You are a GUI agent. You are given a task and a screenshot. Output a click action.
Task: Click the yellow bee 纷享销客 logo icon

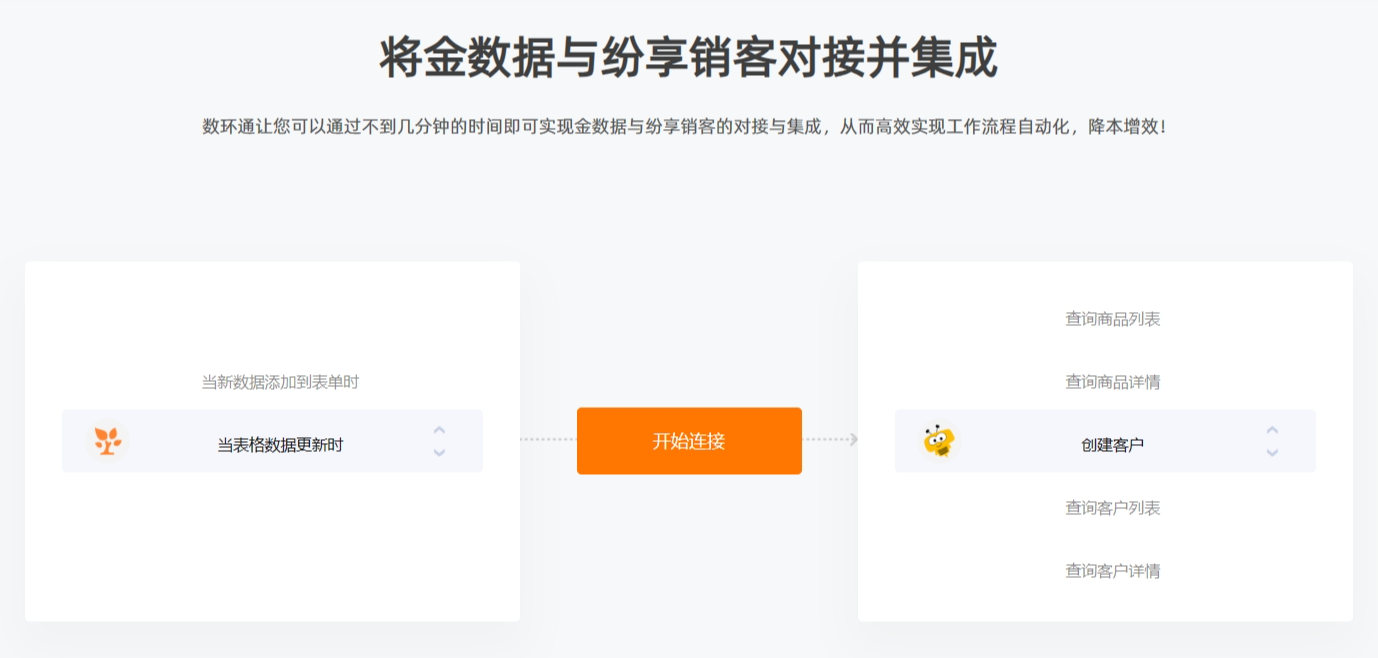click(x=939, y=441)
